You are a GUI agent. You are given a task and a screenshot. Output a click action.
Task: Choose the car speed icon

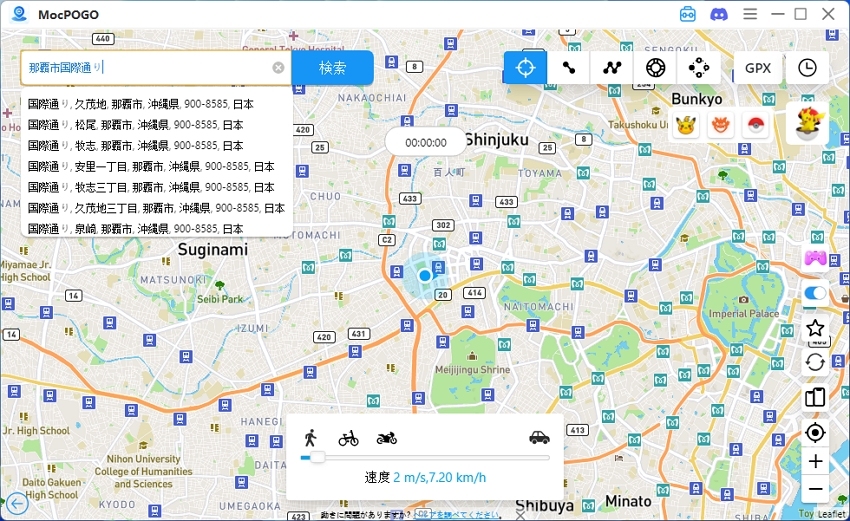tap(539, 438)
